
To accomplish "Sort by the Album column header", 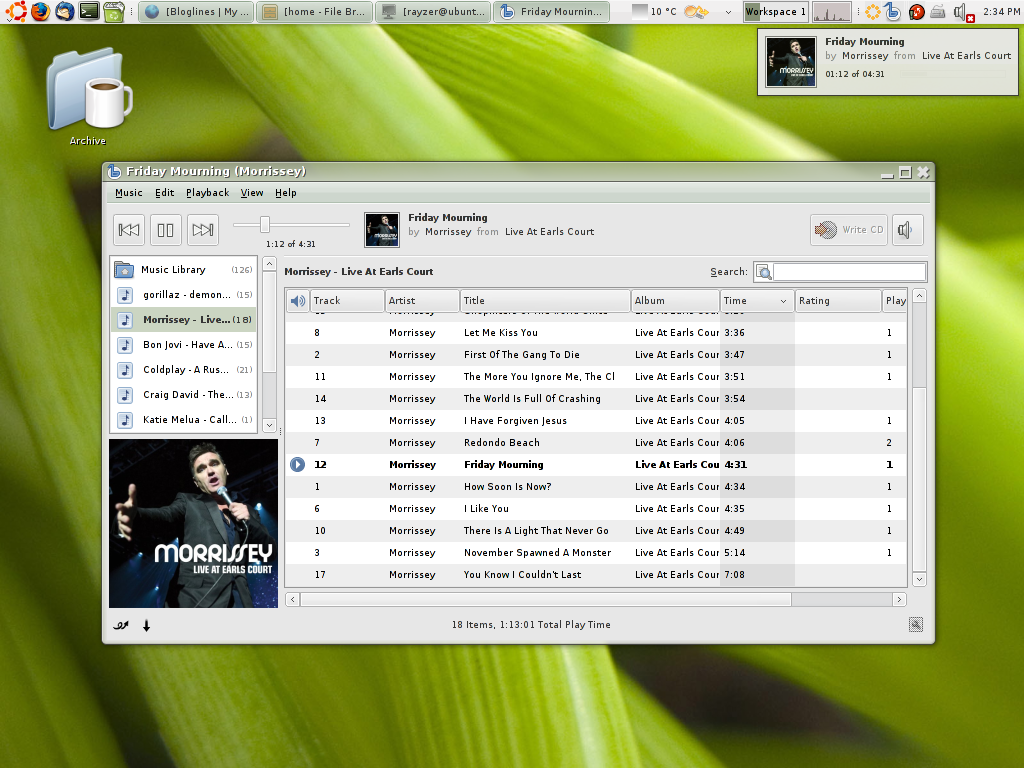I will click(675, 300).
